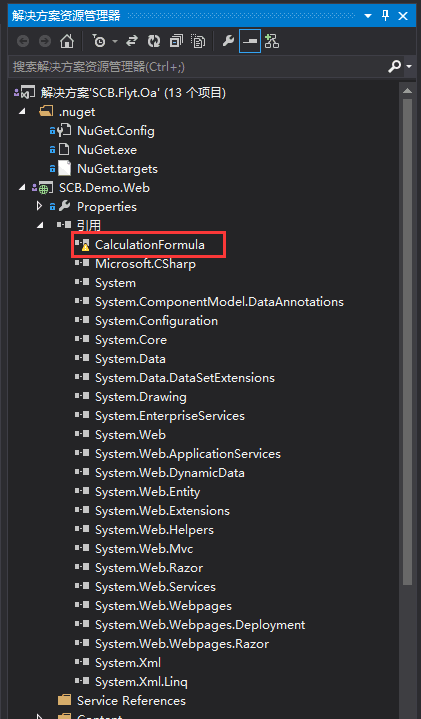Select Service References folder

[x=132, y=701]
